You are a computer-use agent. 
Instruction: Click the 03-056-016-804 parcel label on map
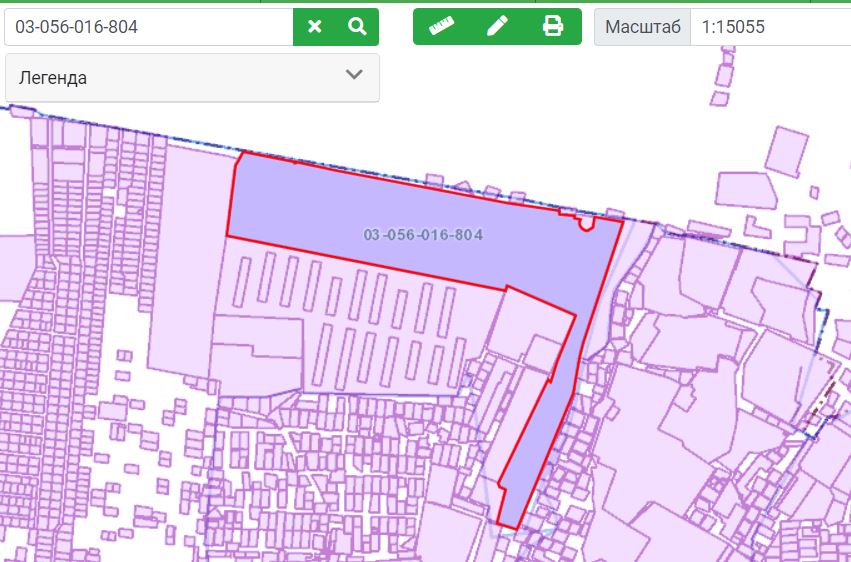(x=424, y=236)
